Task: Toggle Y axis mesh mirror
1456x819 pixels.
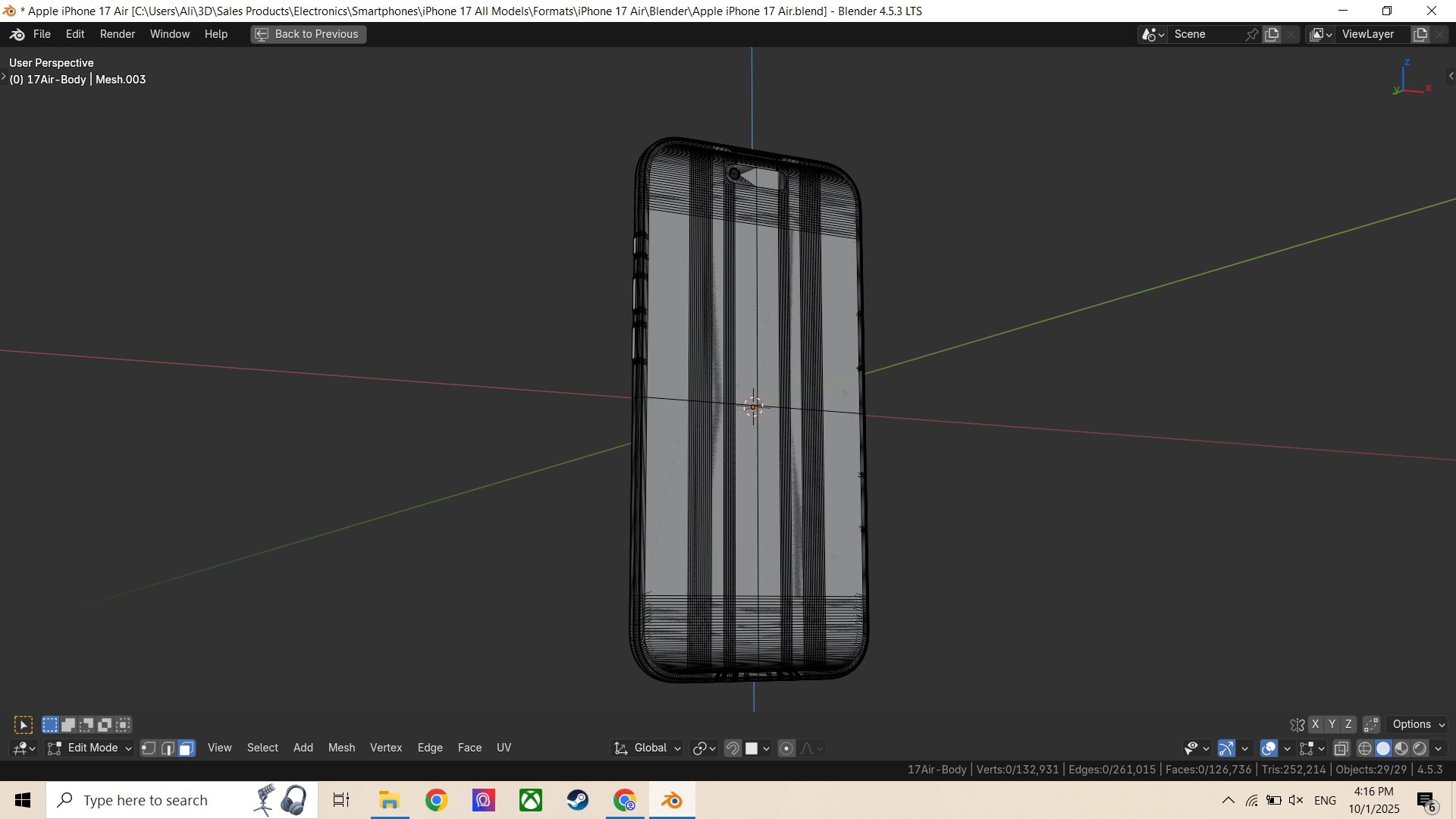Action: pos(1332,725)
